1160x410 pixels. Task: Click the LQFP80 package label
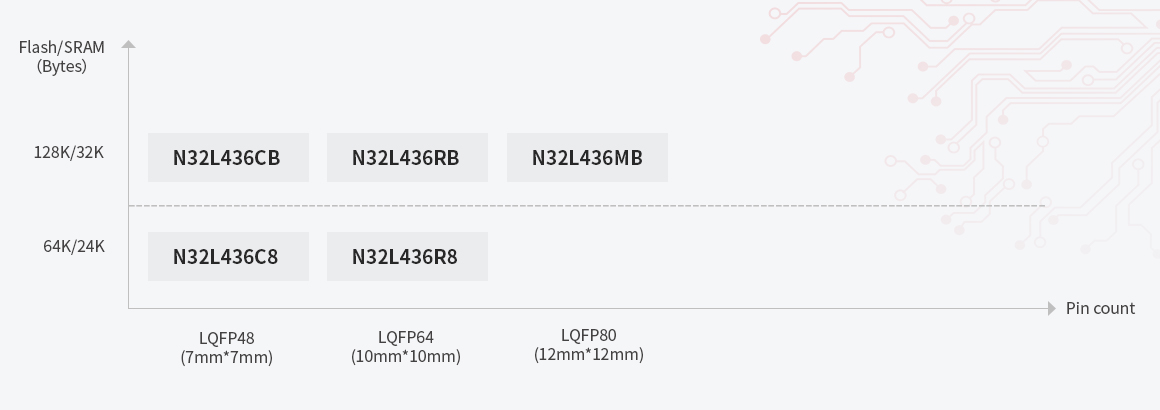(x=589, y=335)
